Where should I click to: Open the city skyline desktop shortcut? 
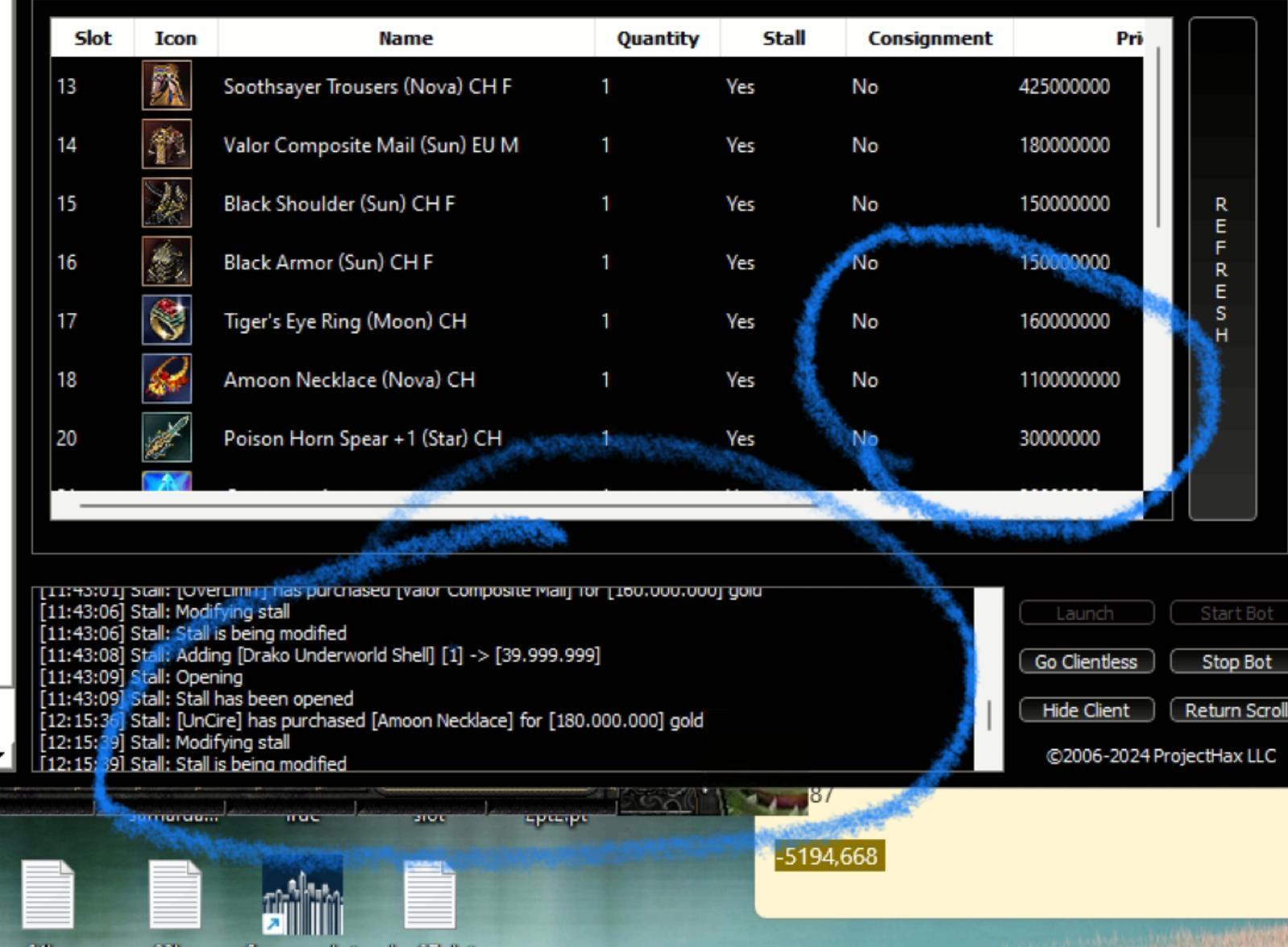point(303,894)
